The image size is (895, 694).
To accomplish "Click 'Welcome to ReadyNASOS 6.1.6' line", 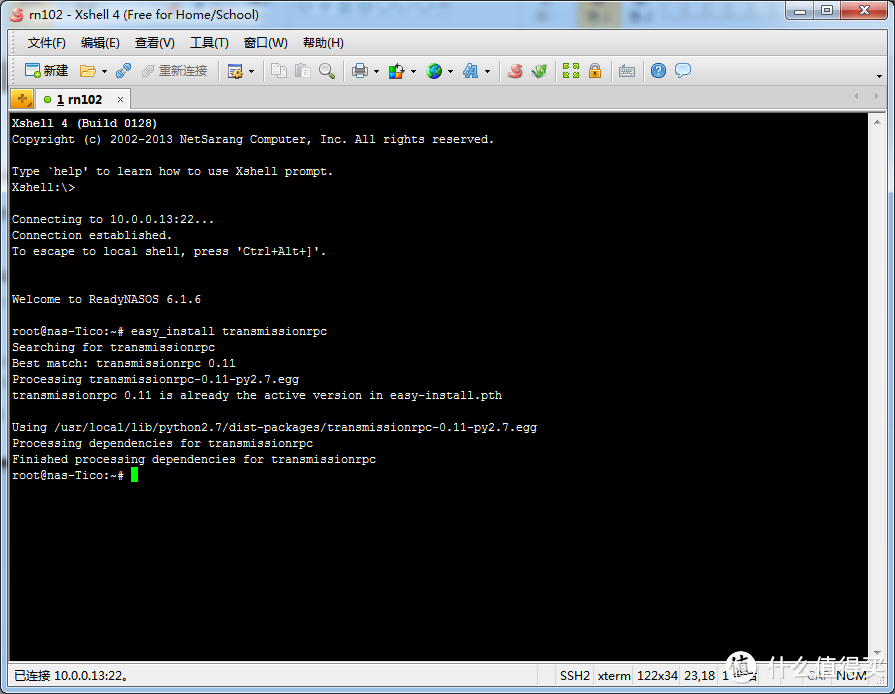I will [x=106, y=299].
